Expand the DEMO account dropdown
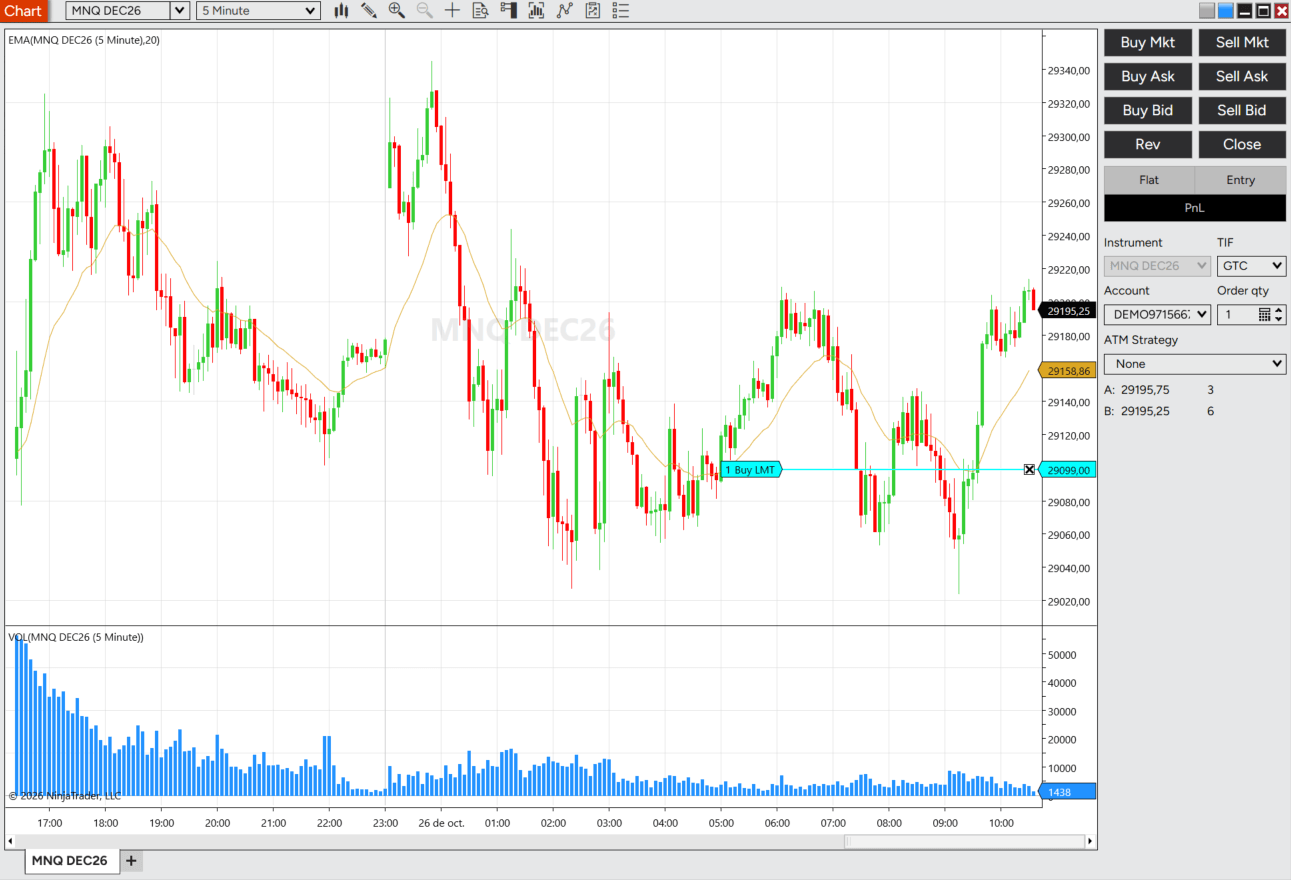 pos(1157,314)
